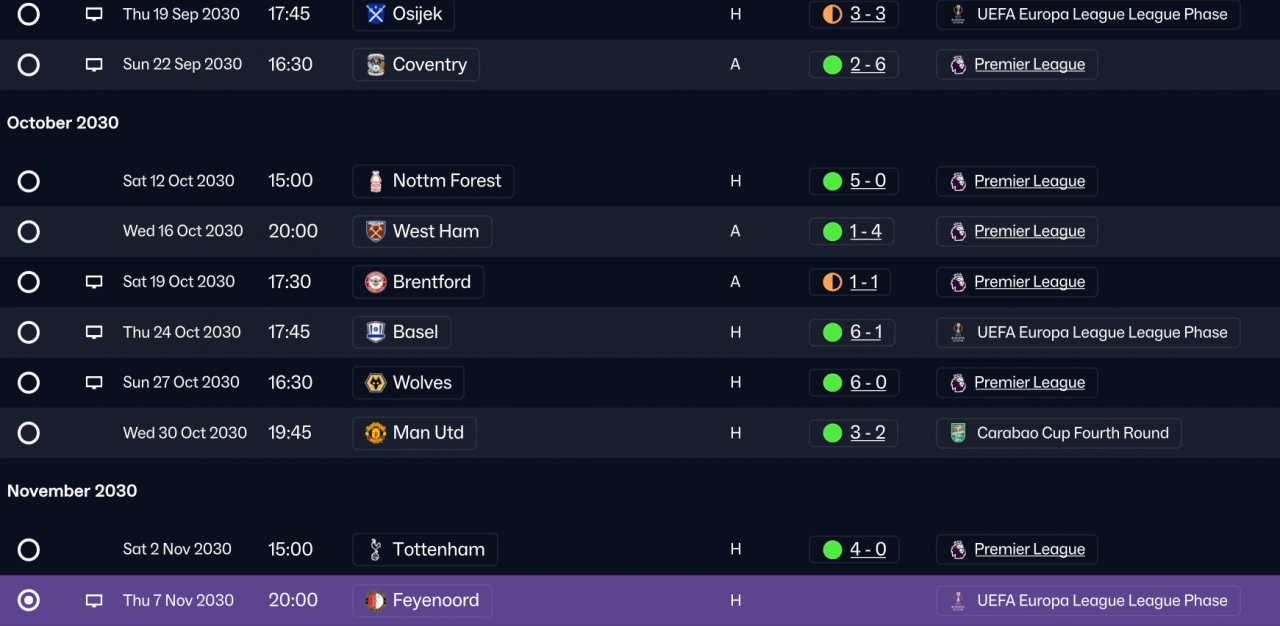Screen dimensions: 1280x626
Task: Click the November 2030 month header
Action: tap(72, 491)
